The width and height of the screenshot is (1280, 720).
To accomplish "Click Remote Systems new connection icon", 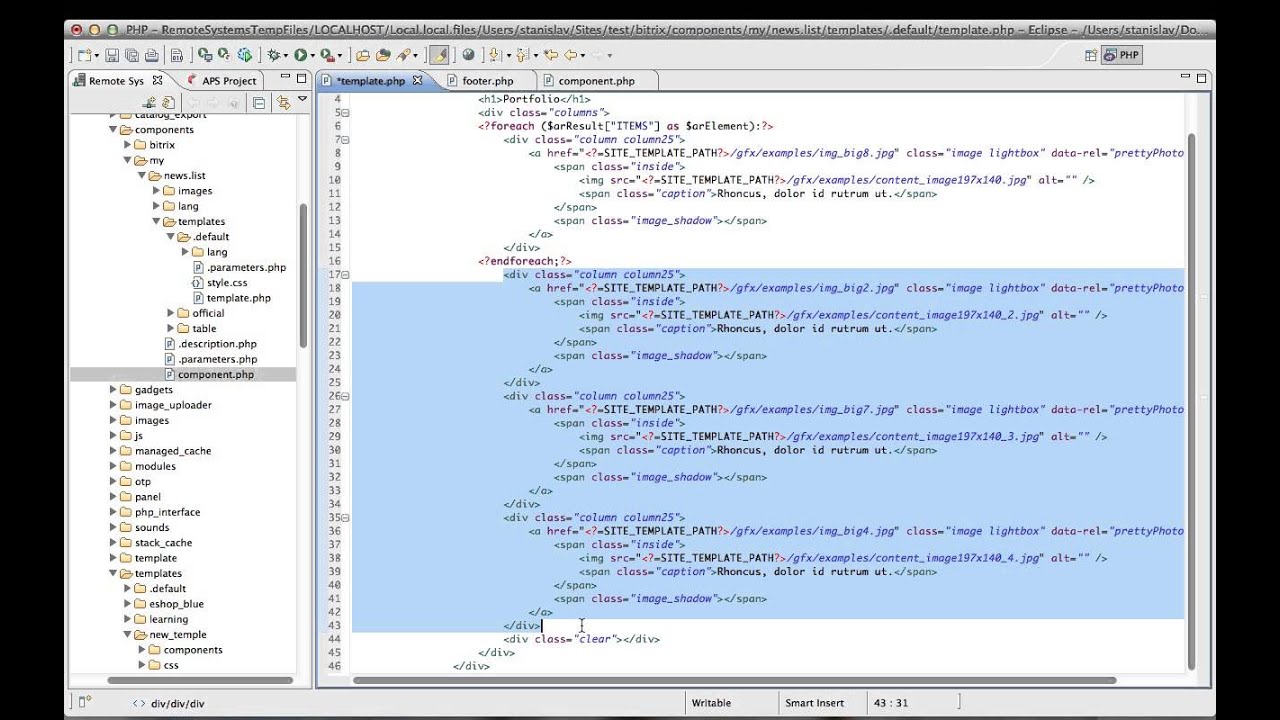I will pyautogui.click(x=149, y=102).
